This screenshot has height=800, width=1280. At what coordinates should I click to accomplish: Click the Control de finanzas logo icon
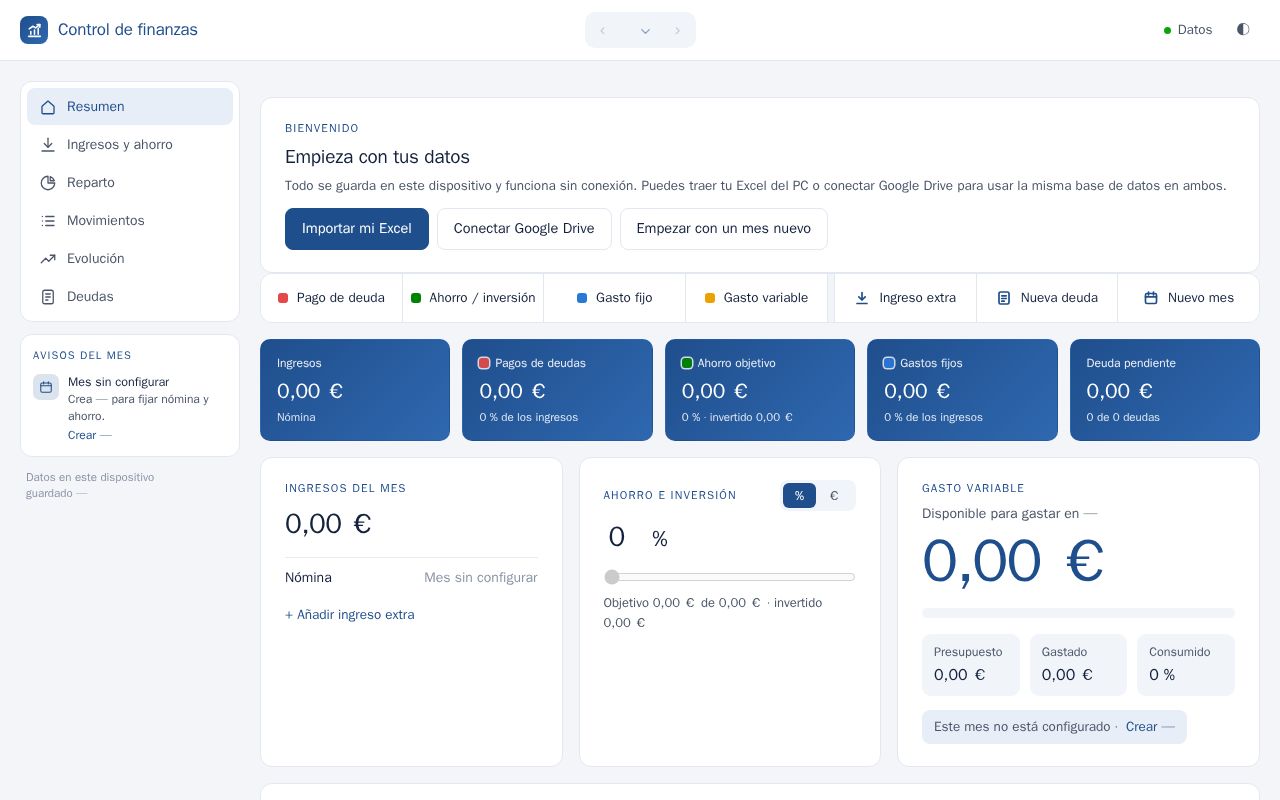point(34,30)
